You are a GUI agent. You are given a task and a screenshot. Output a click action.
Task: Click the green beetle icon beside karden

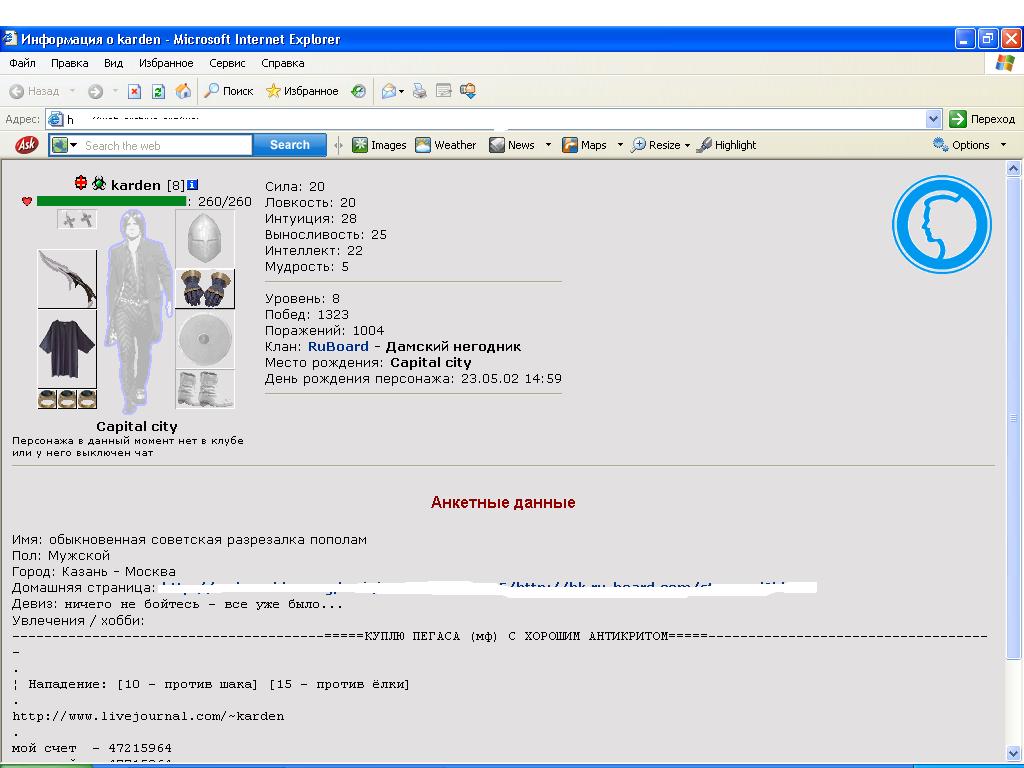point(99,184)
